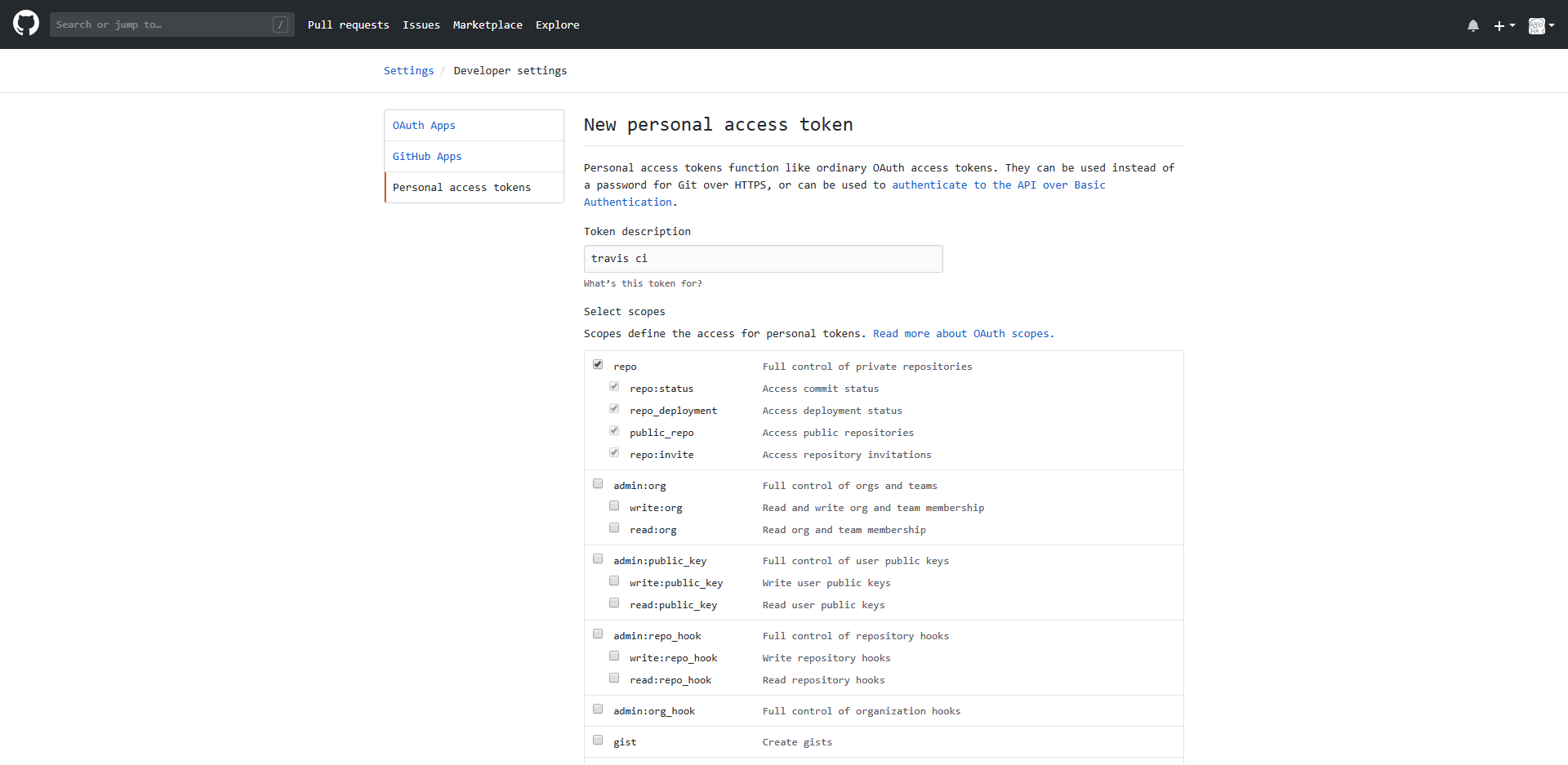Click the Settings breadcrumb link
This screenshot has width=1568, height=765.
click(x=408, y=71)
